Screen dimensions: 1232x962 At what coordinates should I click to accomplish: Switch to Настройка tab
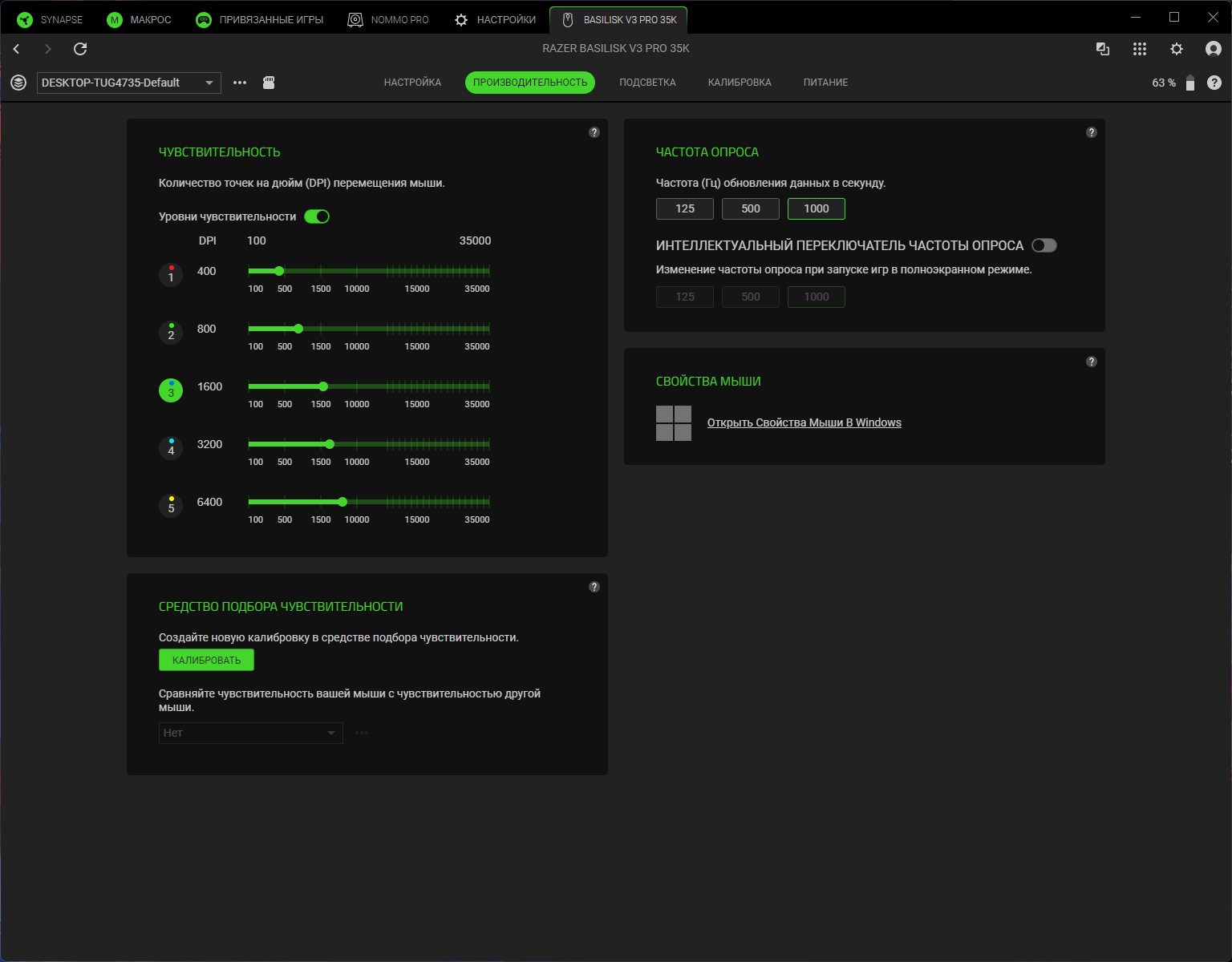coord(412,83)
